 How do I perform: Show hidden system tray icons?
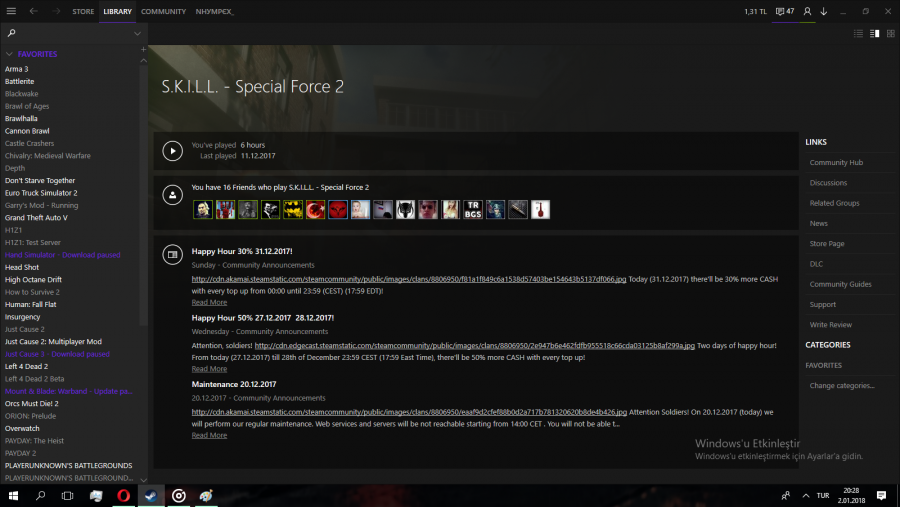[806, 496]
